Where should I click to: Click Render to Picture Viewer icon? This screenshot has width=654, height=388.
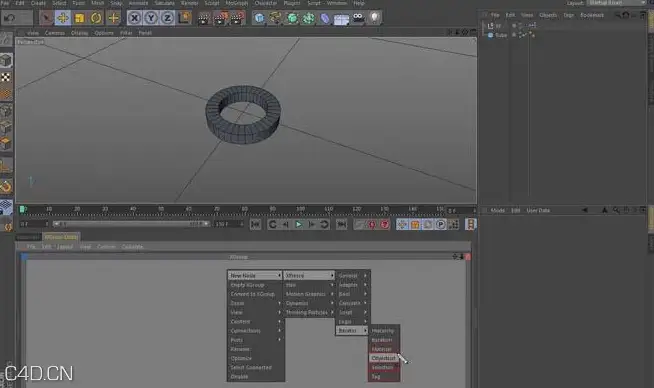(x=220, y=18)
